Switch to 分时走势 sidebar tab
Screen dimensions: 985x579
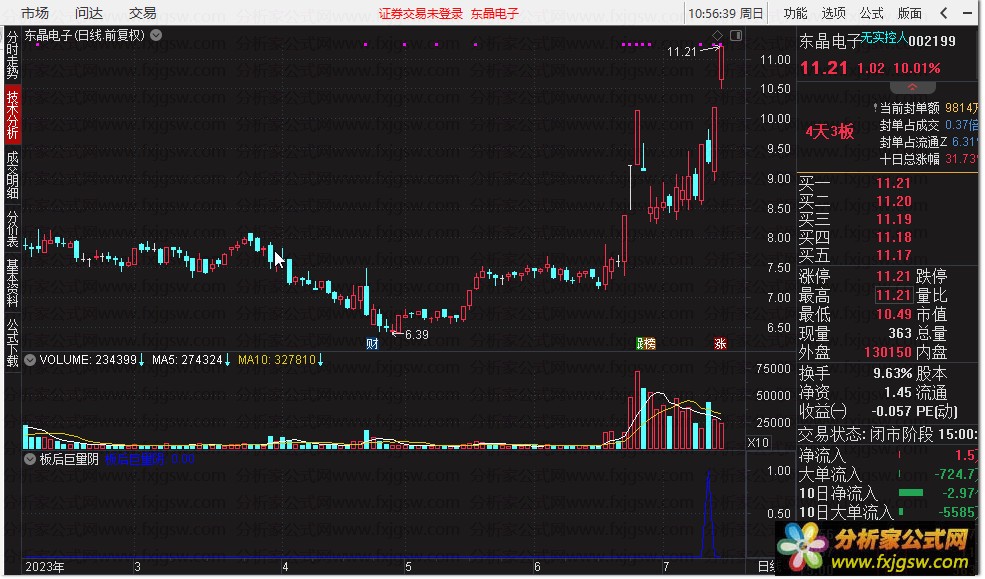(13, 55)
